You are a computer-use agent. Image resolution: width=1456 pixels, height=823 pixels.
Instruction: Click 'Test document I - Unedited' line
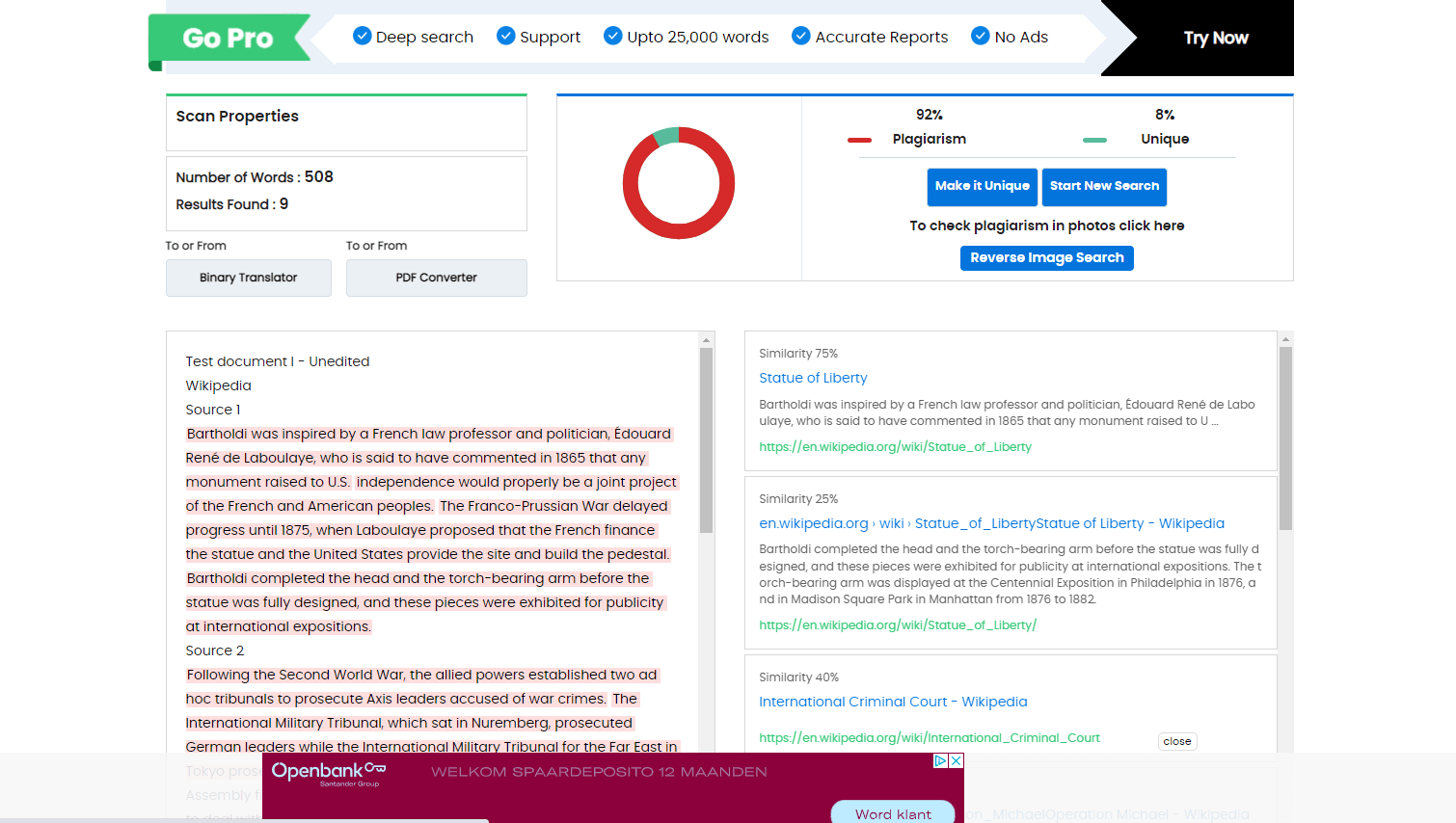click(x=278, y=361)
